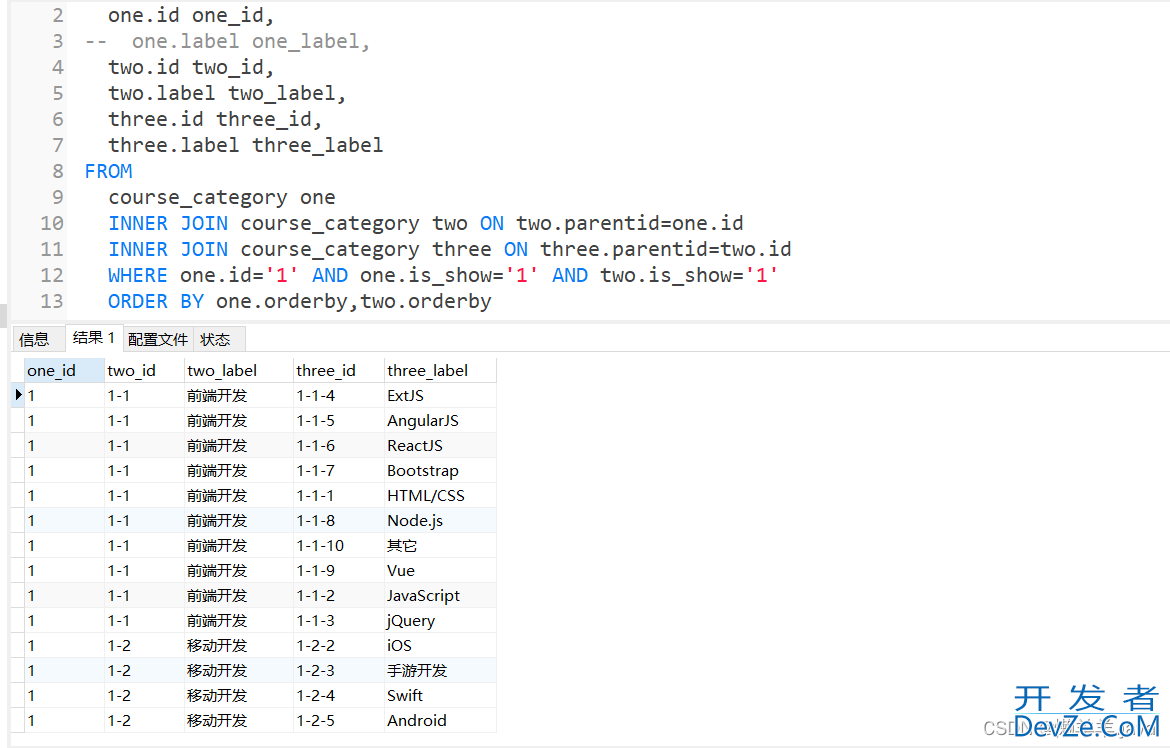Select the 结果 1 tab
Image resolution: width=1170 pixels, height=748 pixels.
point(93,338)
